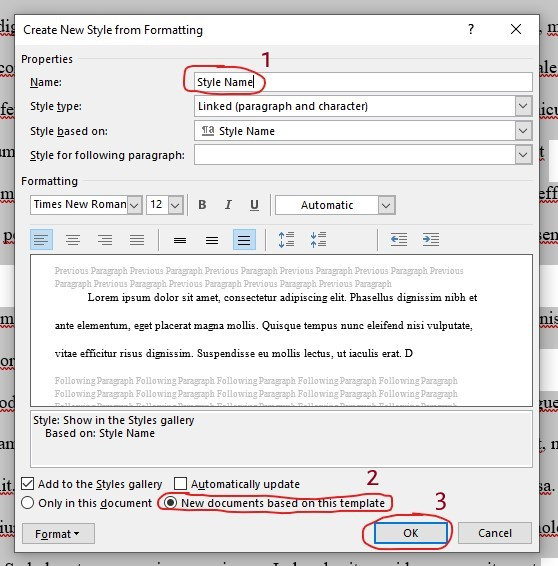Screen dimensions: 558x566
Task: Click the style Name text field
Action: [363, 82]
